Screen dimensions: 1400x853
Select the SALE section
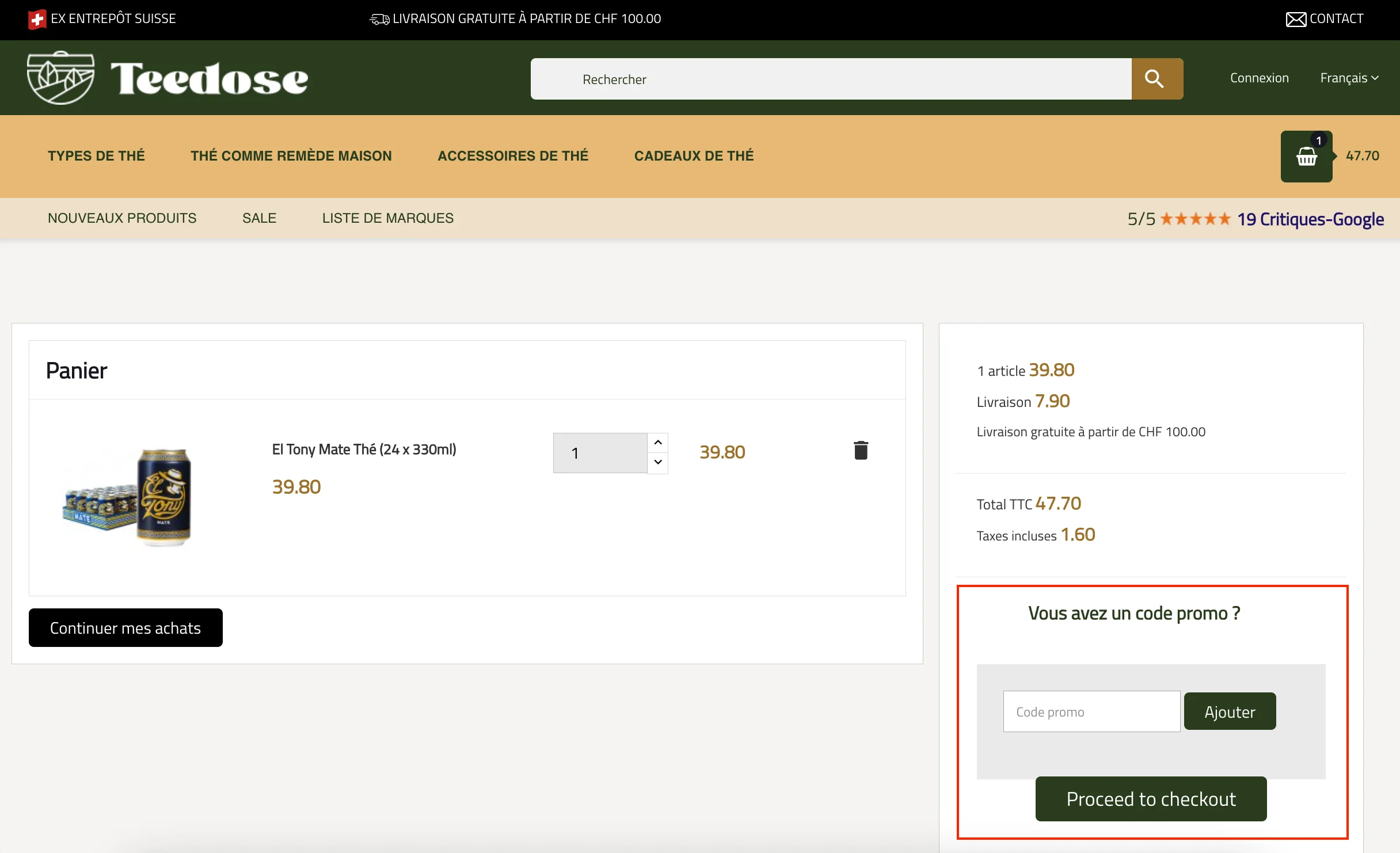click(259, 218)
